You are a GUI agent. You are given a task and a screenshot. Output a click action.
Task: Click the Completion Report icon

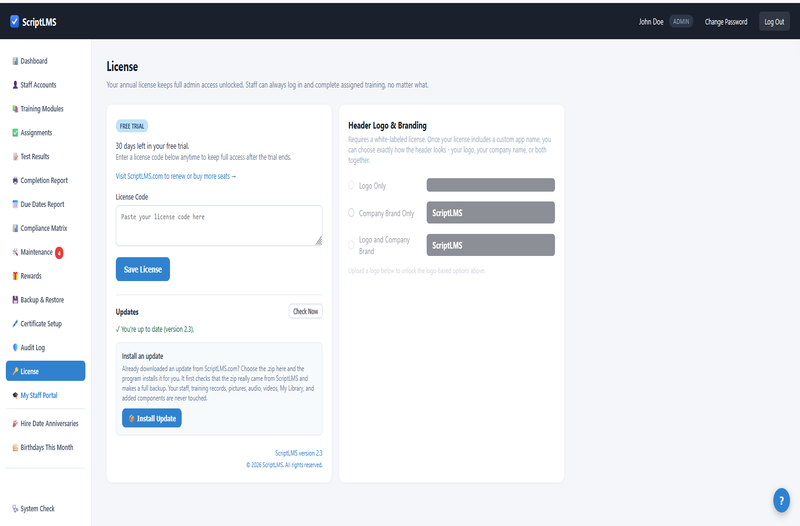(x=15, y=181)
